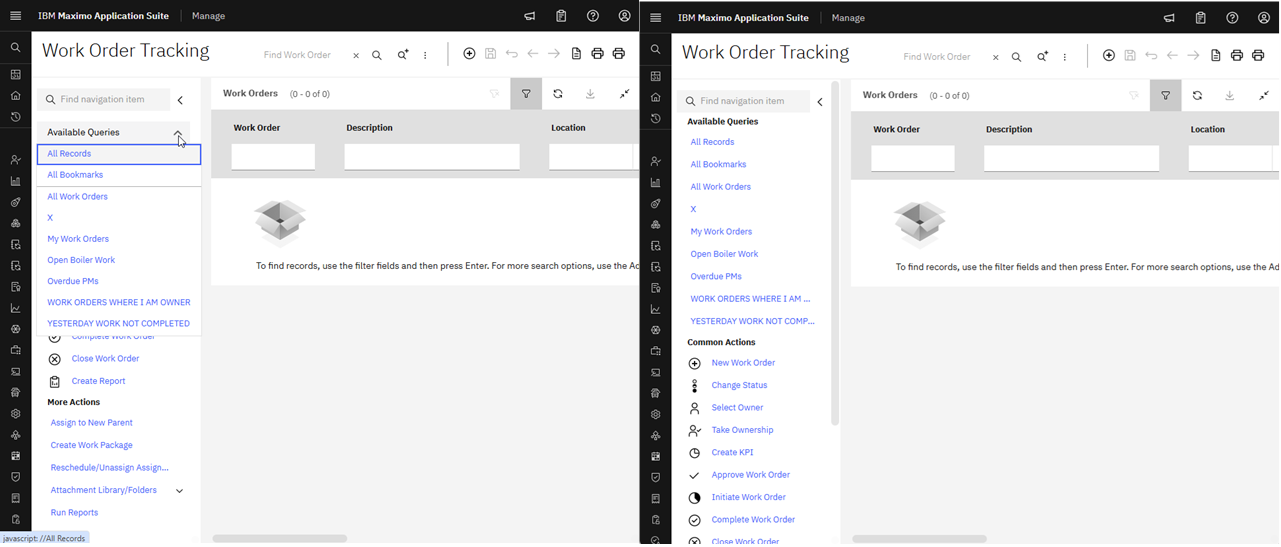1281x547 pixels.
Task: Click Create Report link in left panel
Action: click(98, 381)
